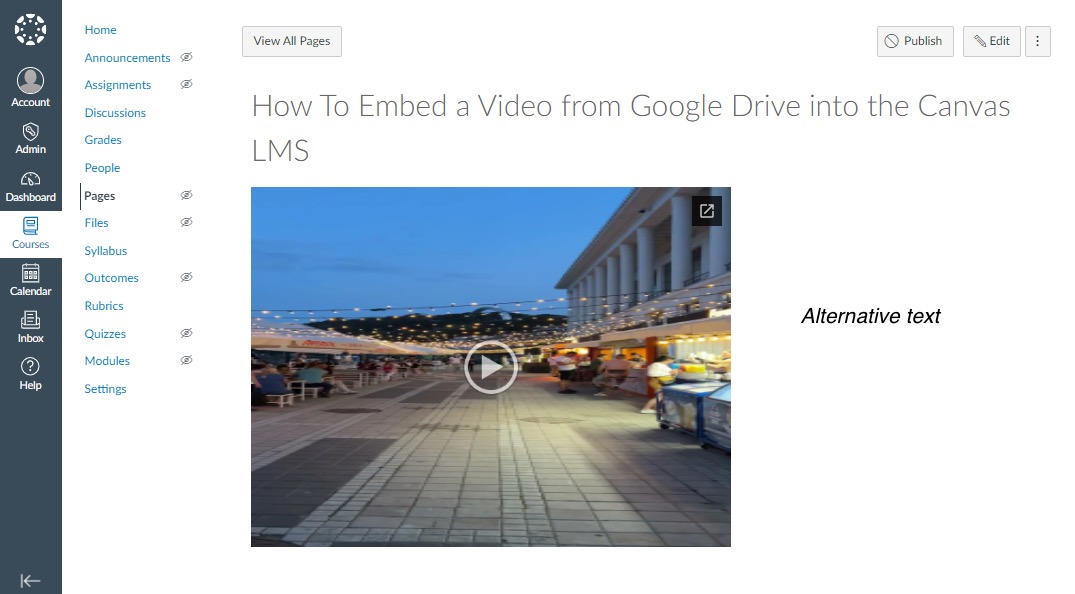Click the hidden-eye icon beside Quizzes
This screenshot has width=1075, height=594.
point(186,333)
